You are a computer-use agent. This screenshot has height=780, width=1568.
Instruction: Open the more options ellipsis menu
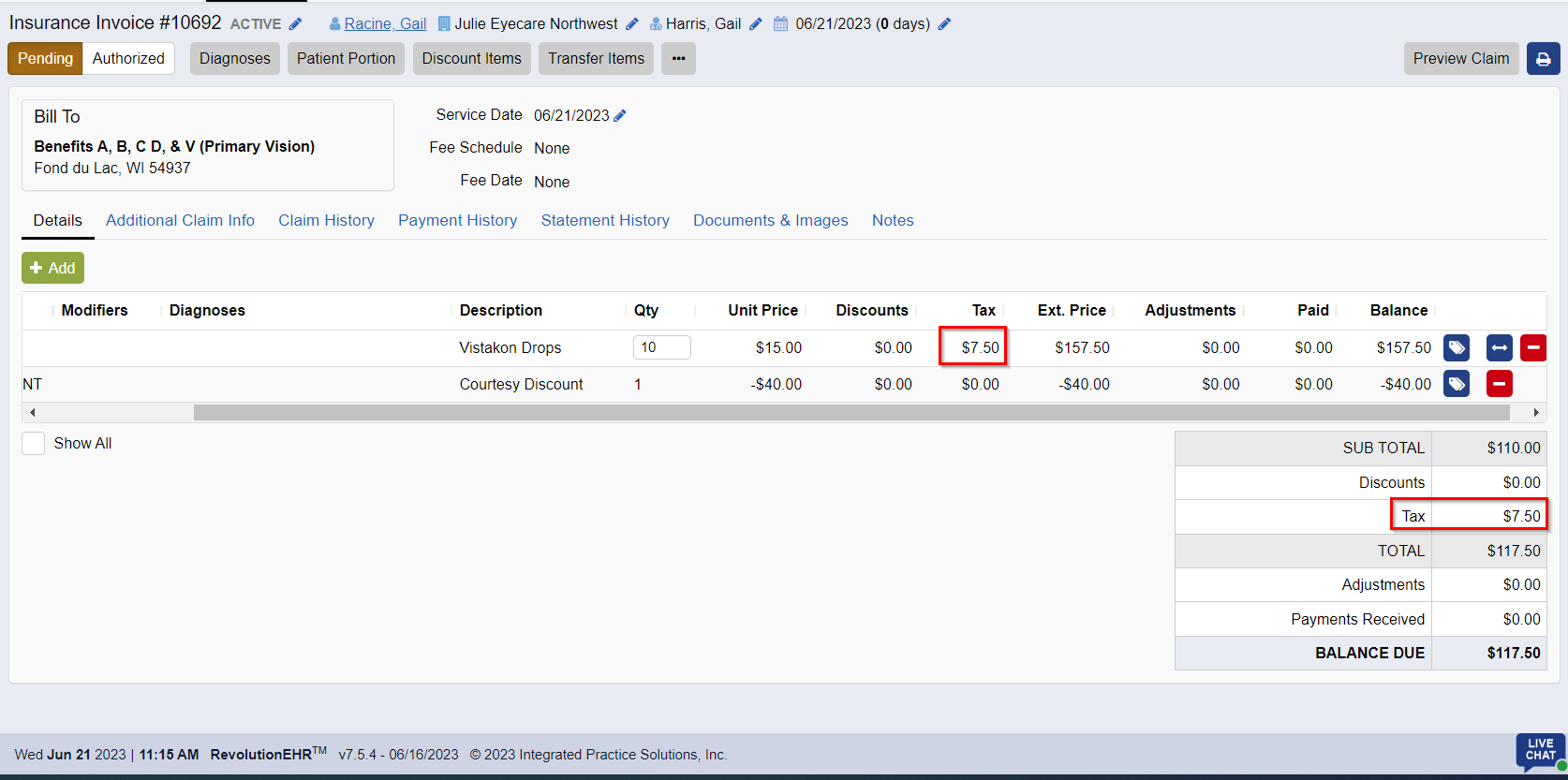point(678,59)
